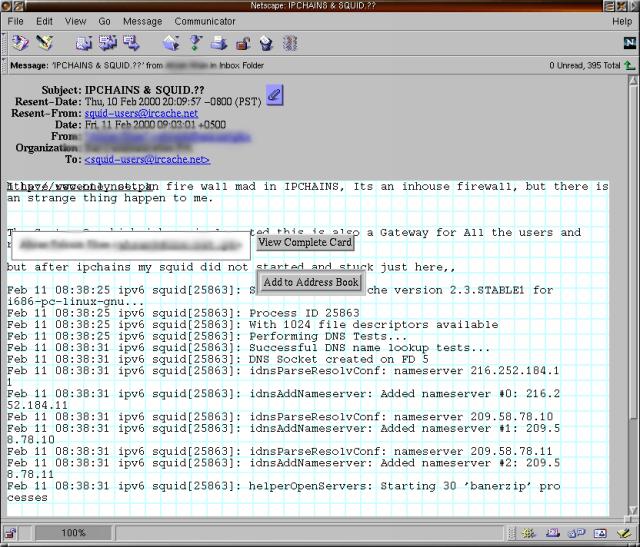The image size is (640, 547).
Task: Open the File menu
Action: click(x=16, y=21)
